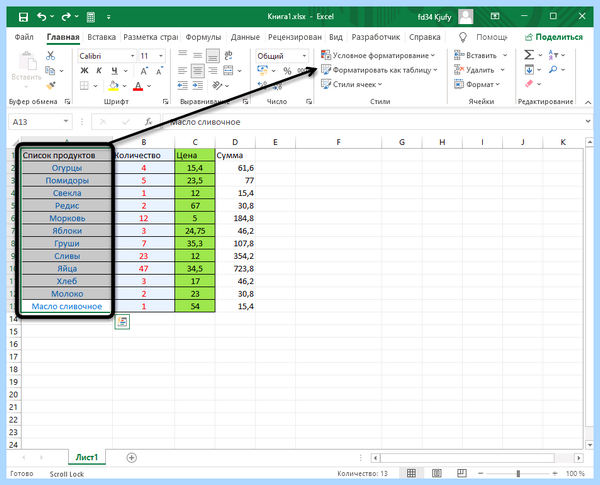Toggle italic (К) formatting

click(x=99, y=70)
